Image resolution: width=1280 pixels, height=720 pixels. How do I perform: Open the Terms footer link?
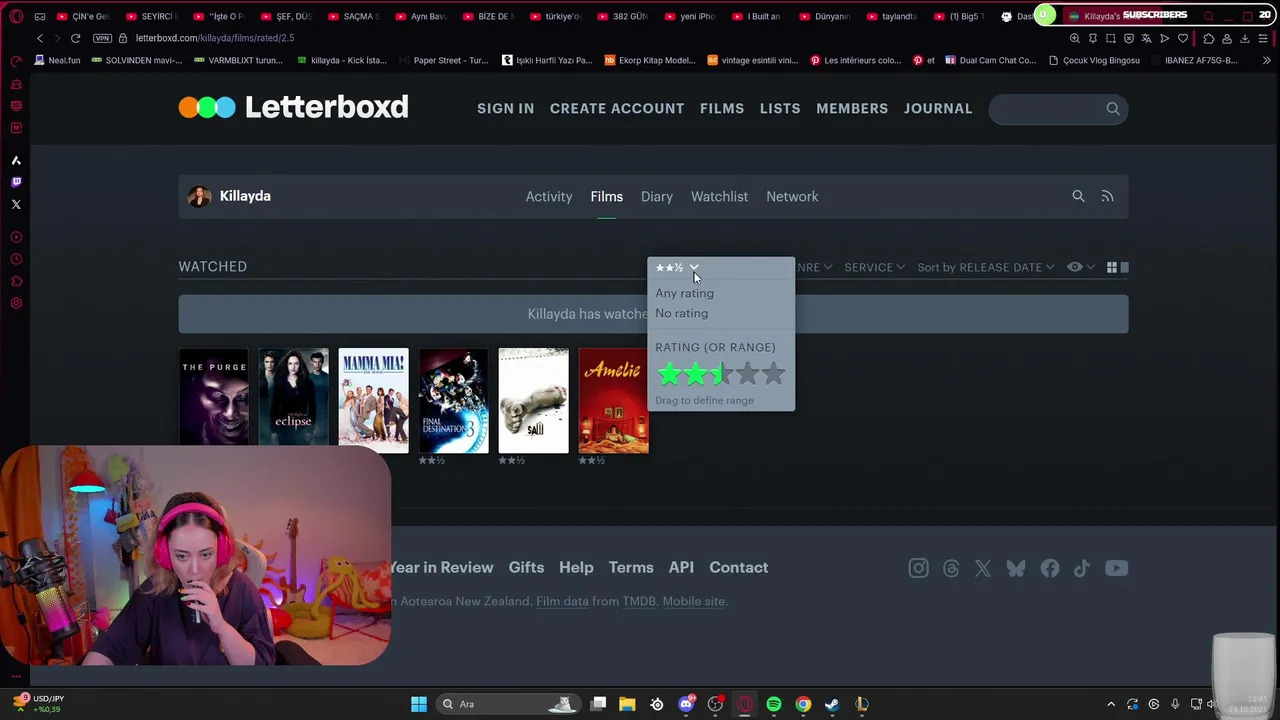(x=631, y=567)
